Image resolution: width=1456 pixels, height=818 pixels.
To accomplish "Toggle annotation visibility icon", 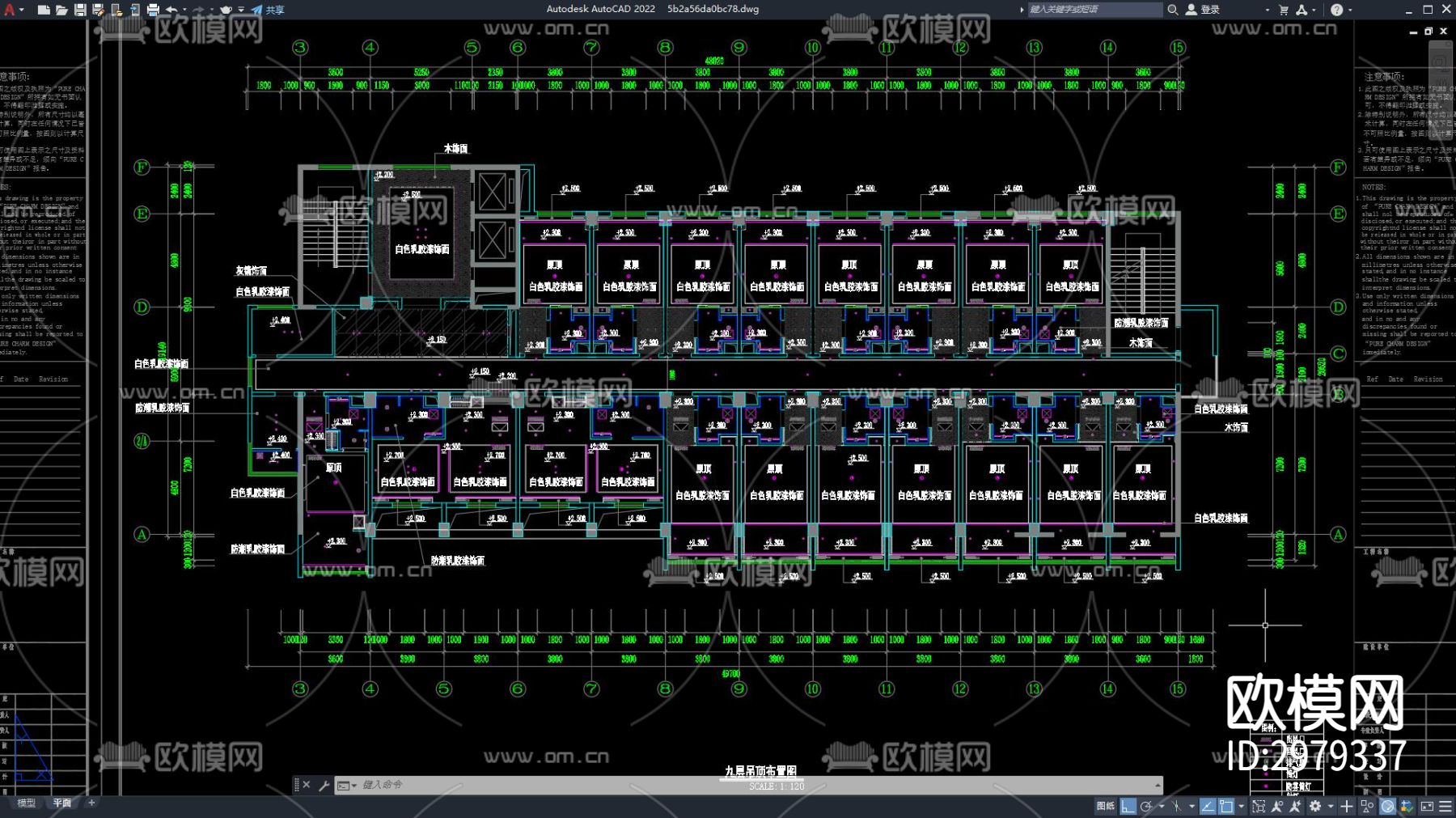I will 1277,806.
